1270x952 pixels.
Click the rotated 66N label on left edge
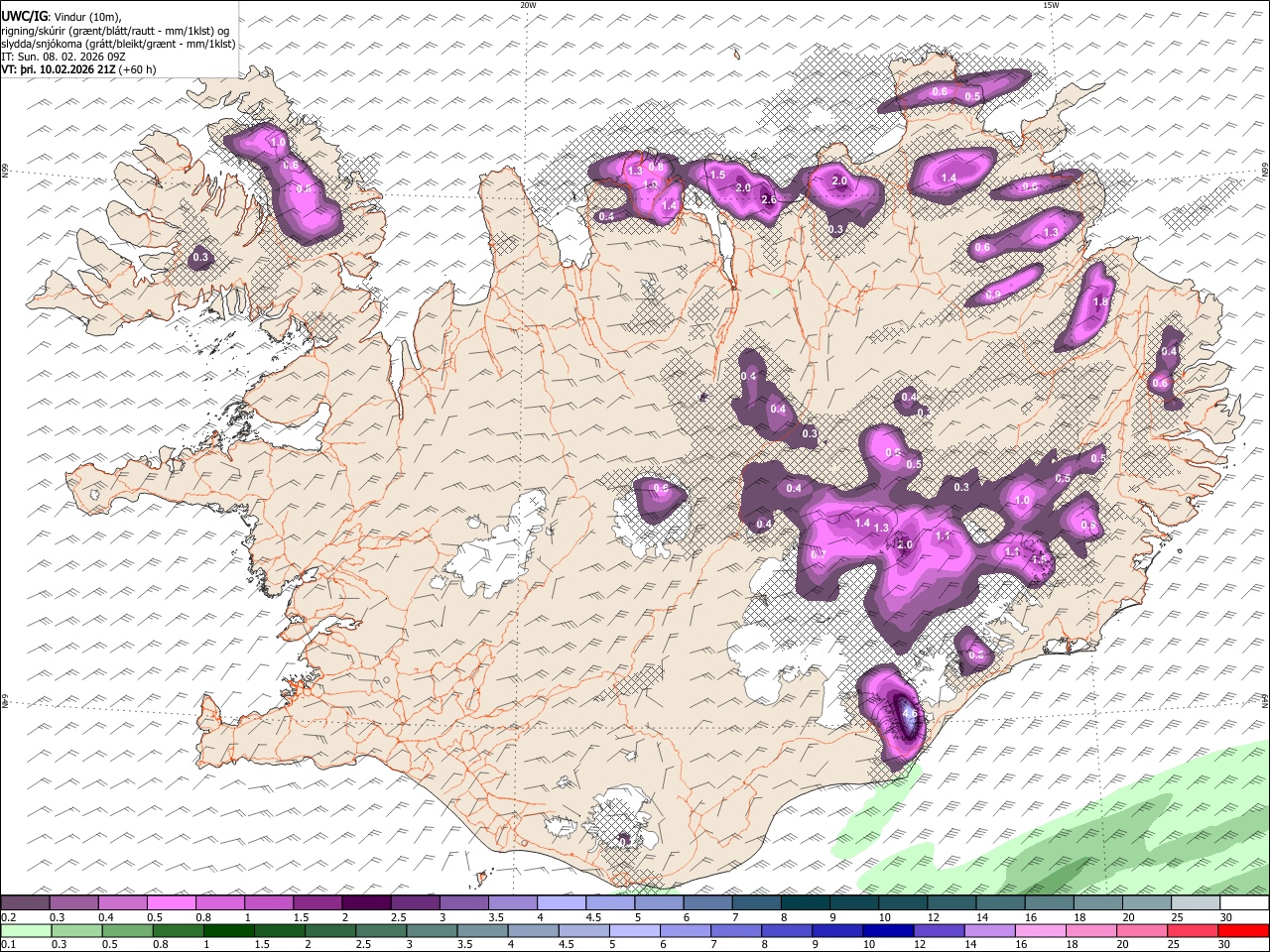click(x=5, y=172)
